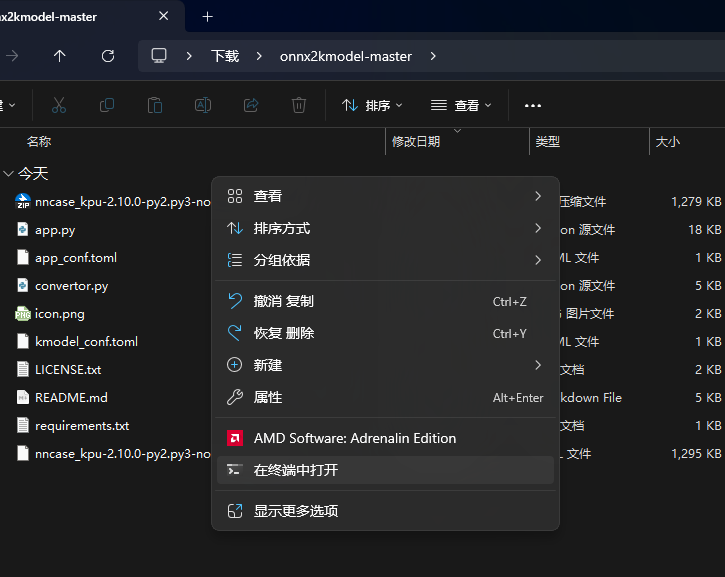The width and height of the screenshot is (725, 577).
Task: Click the Paste clipboard icon
Action: tap(155, 105)
